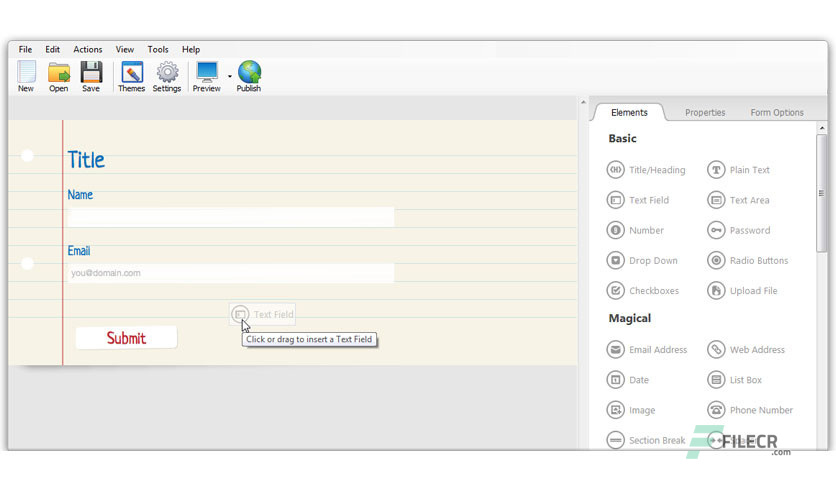
Task: Save the form using the Save icon
Action: click(x=91, y=76)
